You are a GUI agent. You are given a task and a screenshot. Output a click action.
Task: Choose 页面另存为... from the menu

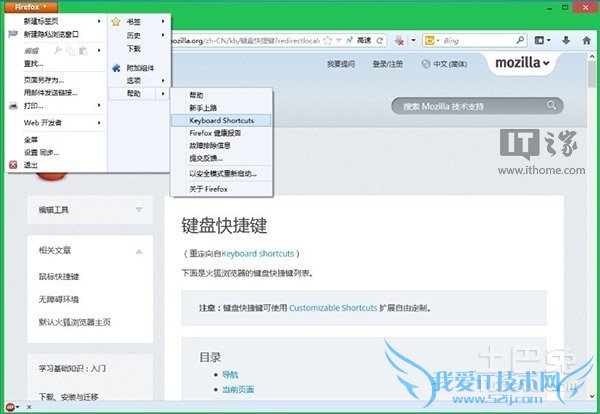[x=44, y=80]
